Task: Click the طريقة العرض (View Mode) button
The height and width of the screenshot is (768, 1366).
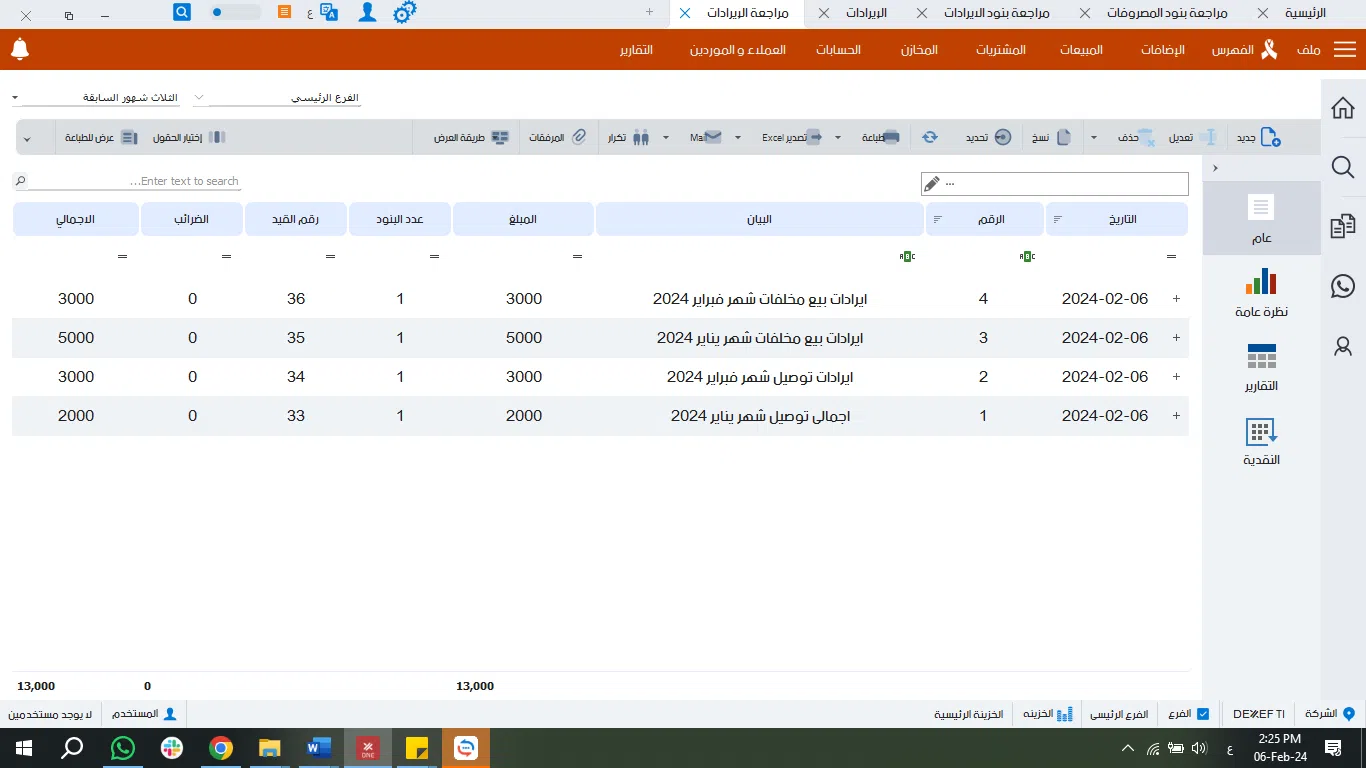Action: [x=471, y=137]
